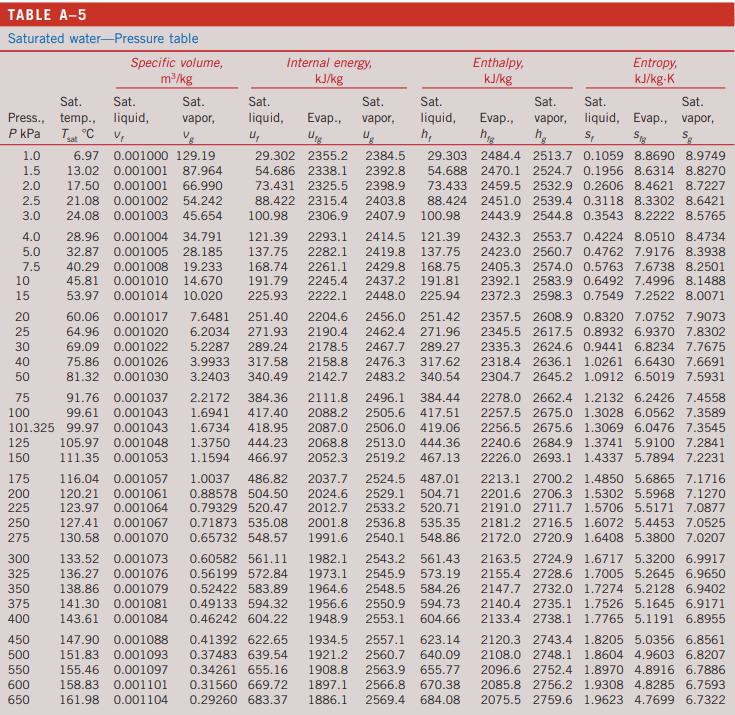This screenshot has height=715, width=735.
Task: Select entropy value '8.9749'
Action: 705,156
